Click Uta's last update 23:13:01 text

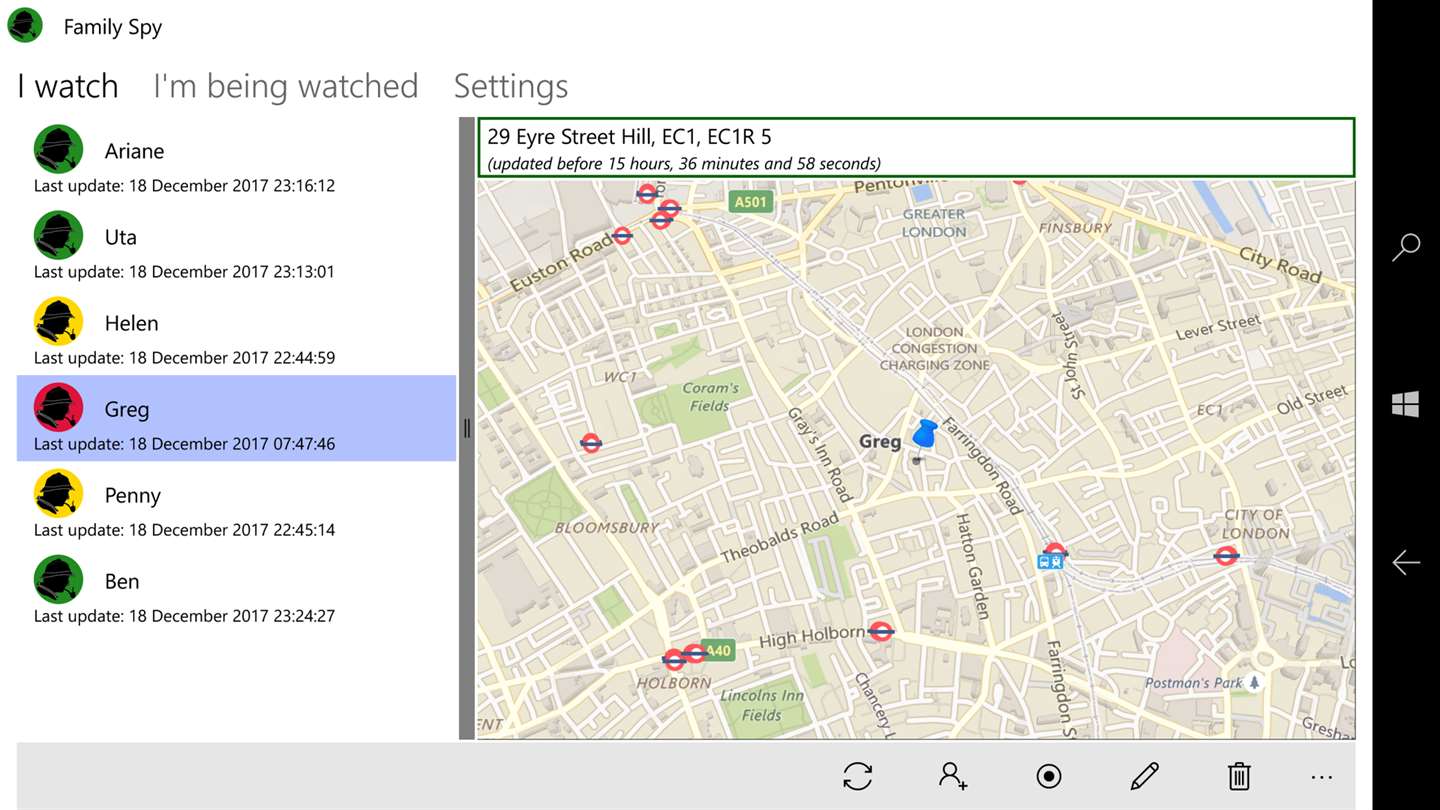click(184, 272)
